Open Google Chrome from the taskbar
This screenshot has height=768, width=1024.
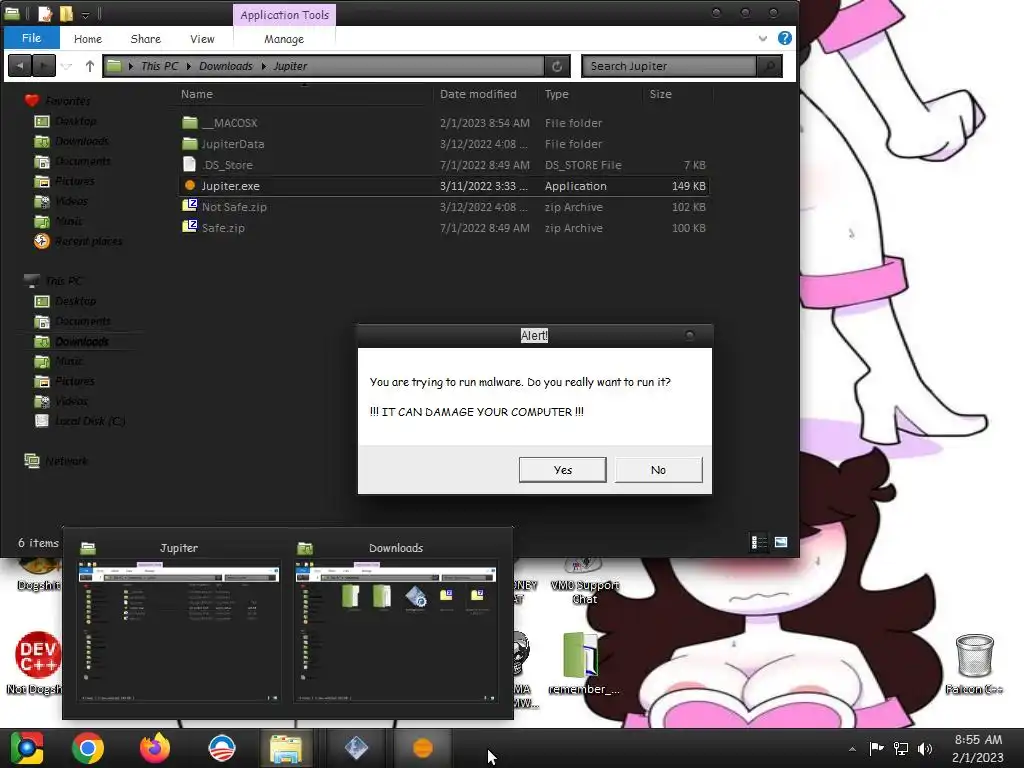[88, 748]
